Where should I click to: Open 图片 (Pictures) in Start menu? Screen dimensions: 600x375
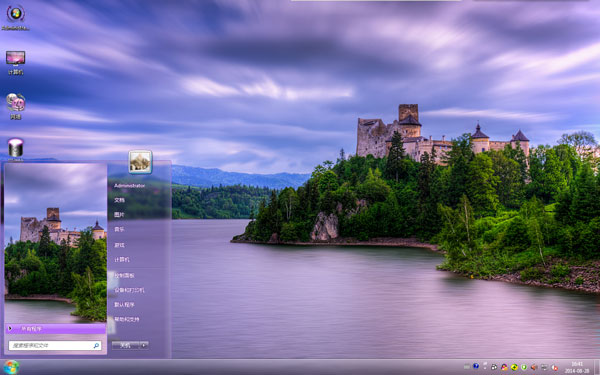pyautogui.click(x=119, y=215)
